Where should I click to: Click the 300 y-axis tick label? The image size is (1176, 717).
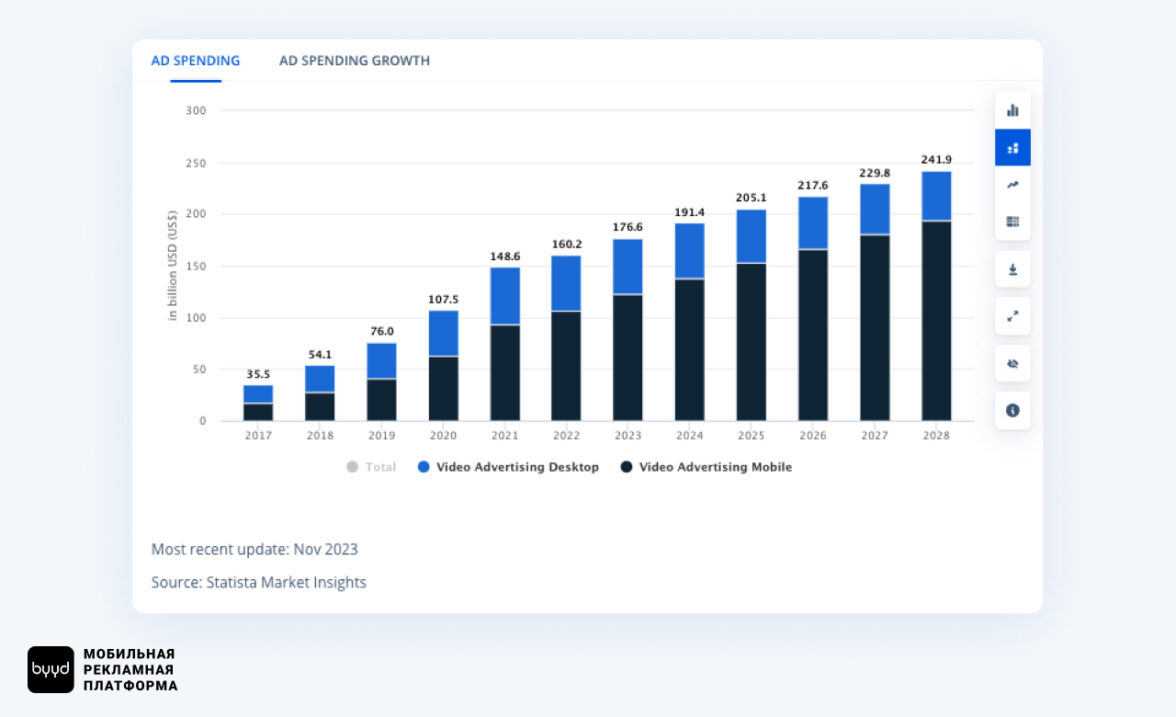coord(196,110)
